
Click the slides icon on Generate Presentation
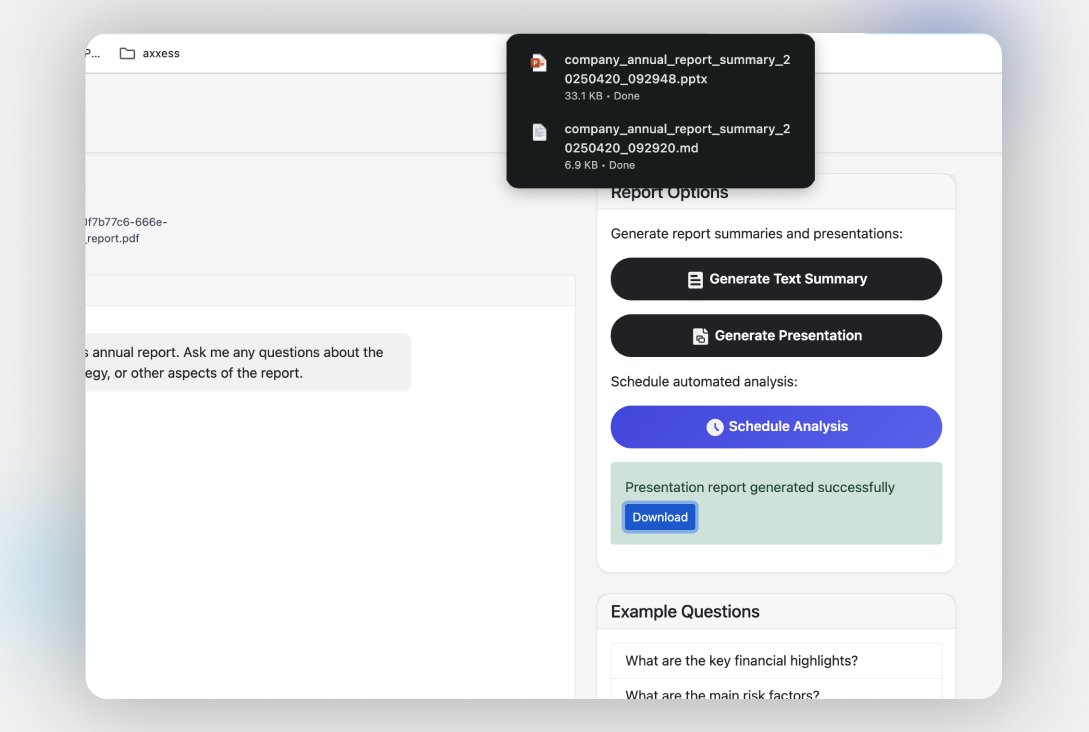coord(700,336)
